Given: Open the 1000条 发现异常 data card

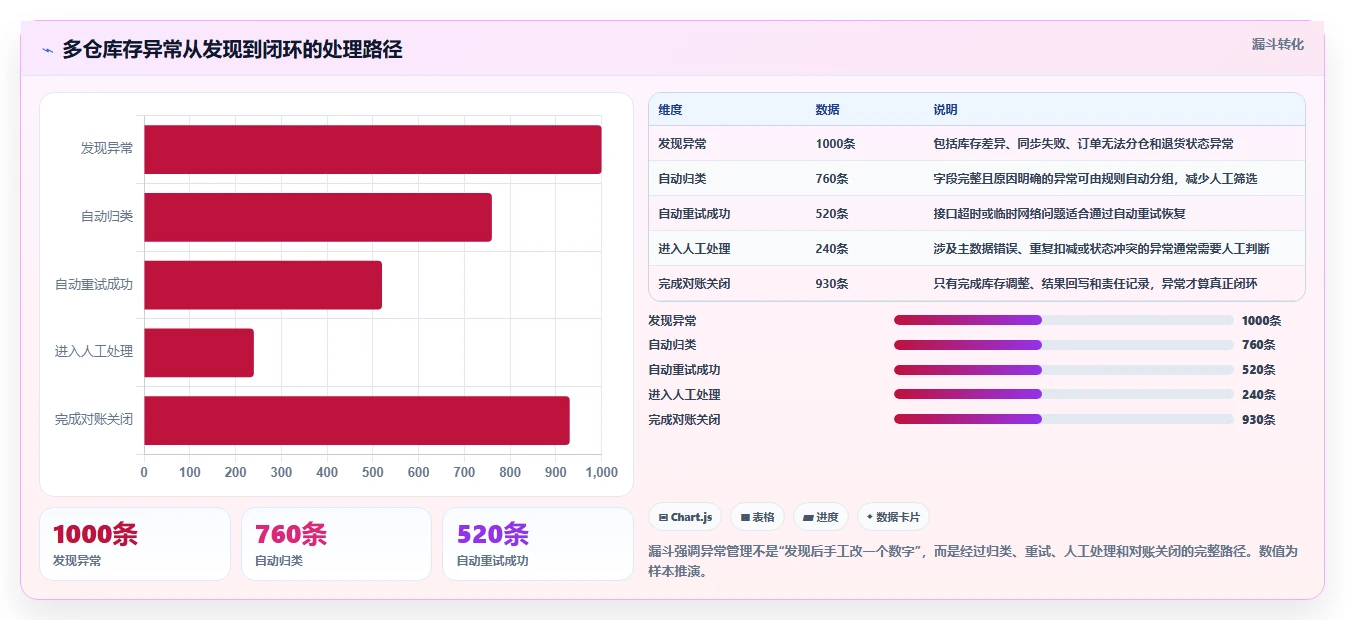Looking at the screenshot, I should (x=135, y=544).
